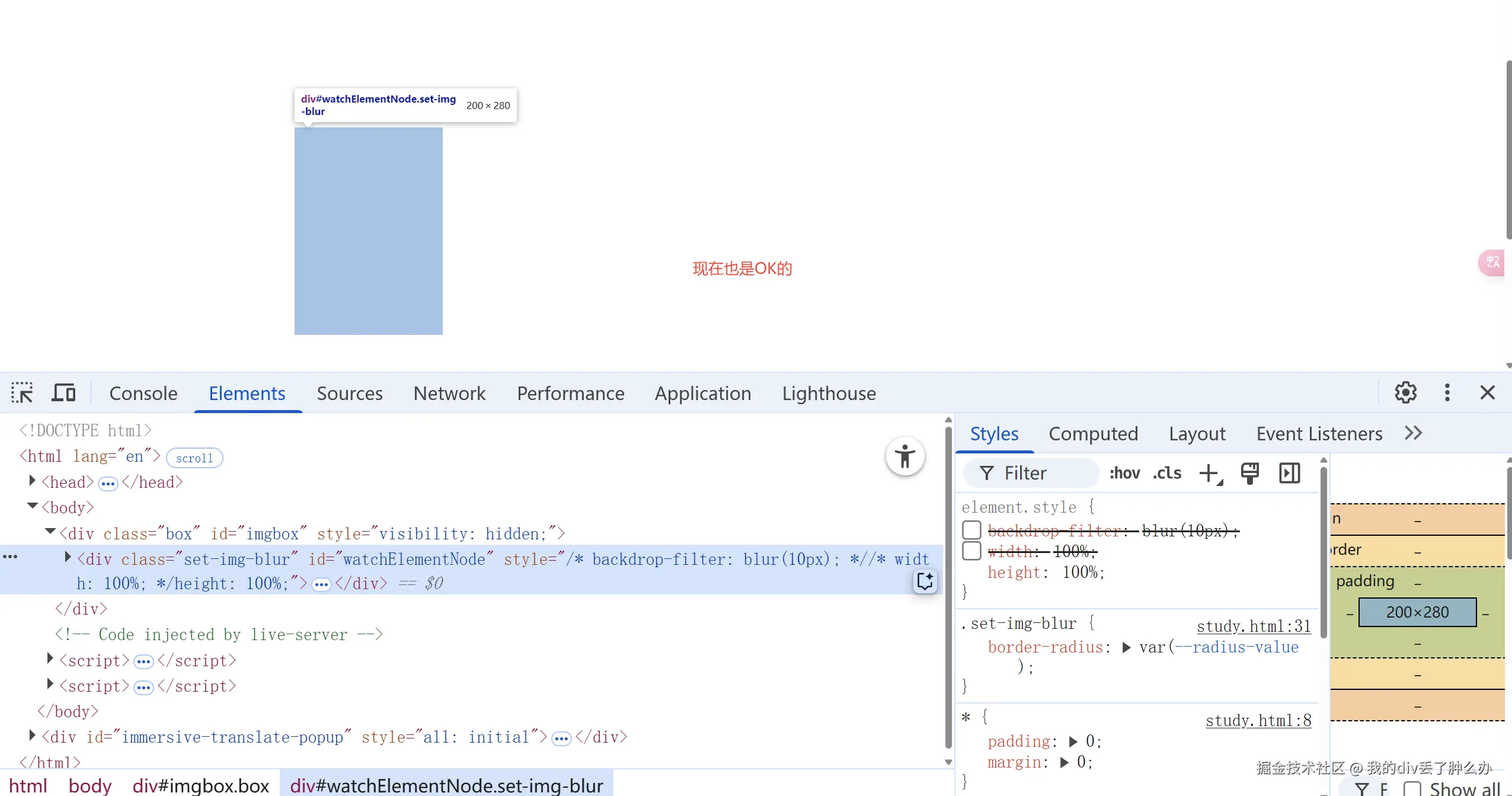
Task: Open the DevTools three-dot menu
Action: [1447, 392]
